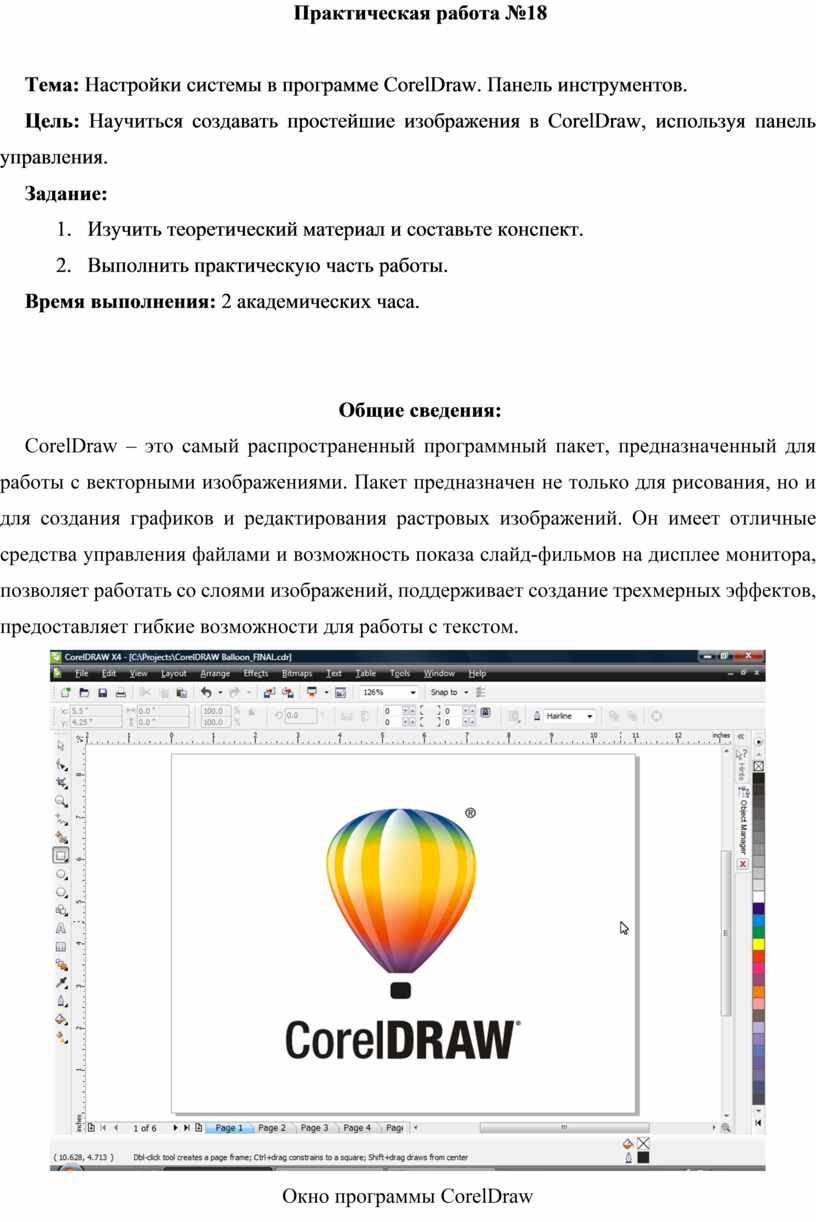Select the Table tool in toolbox
Screen dimensions: 816x1222
click(x=61, y=946)
